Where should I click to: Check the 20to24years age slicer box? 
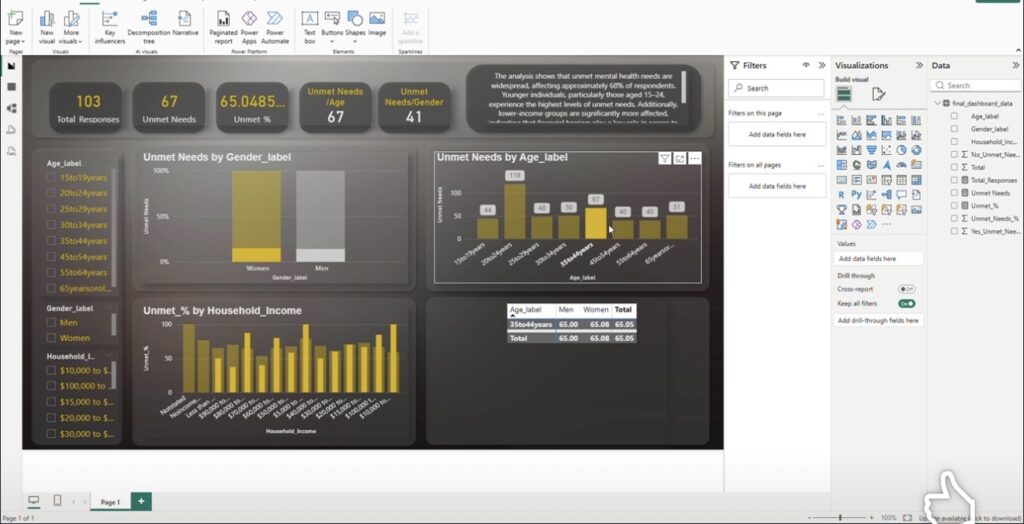51,193
